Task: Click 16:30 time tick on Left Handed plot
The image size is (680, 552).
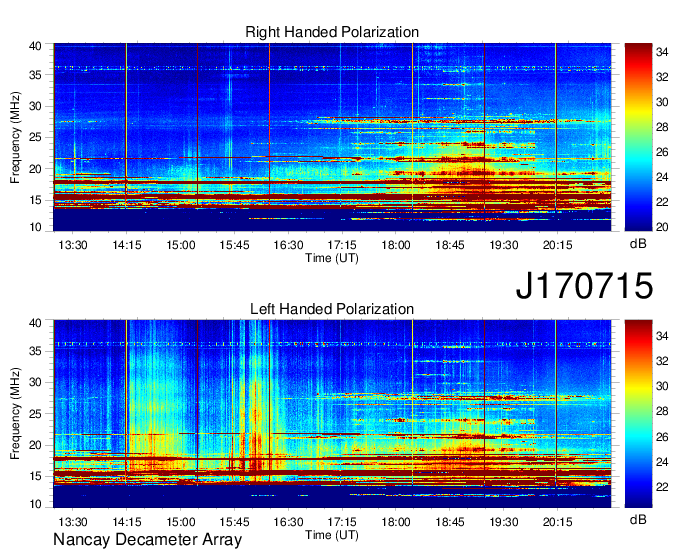Action: [x=288, y=522]
